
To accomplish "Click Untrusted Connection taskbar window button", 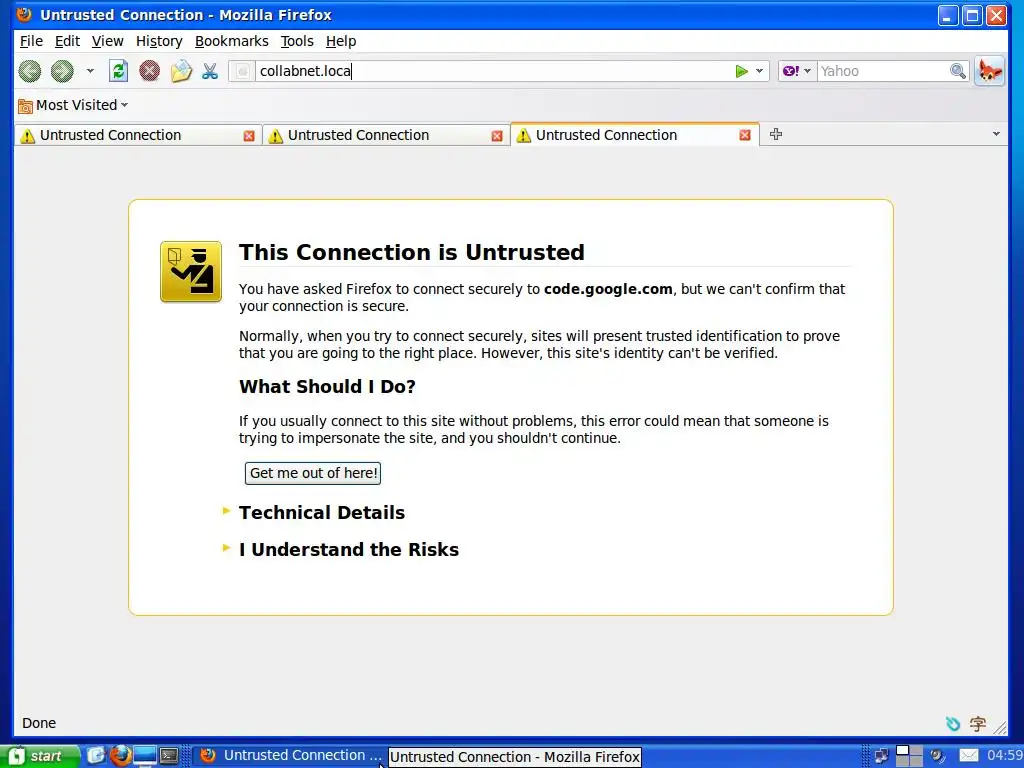I will [291, 756].
